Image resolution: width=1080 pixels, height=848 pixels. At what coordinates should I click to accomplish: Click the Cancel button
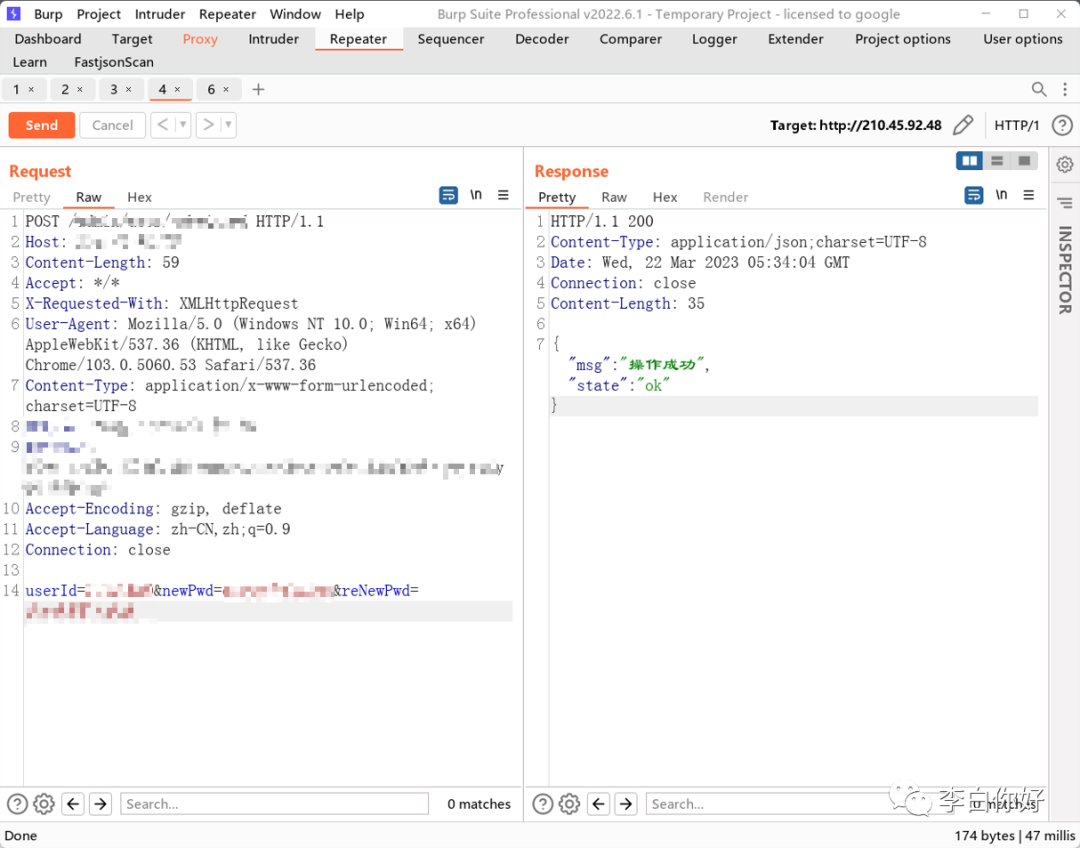click(x=112, y=125)
